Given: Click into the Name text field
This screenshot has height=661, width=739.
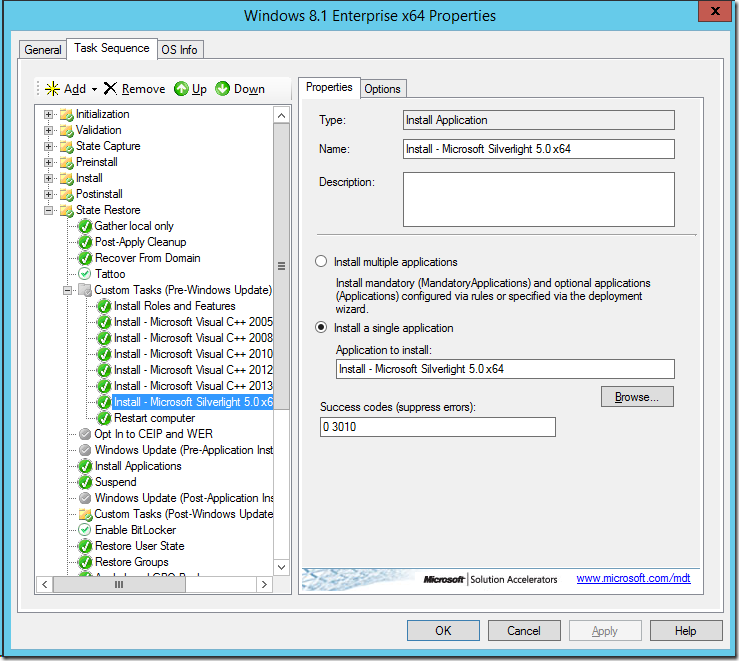Looking at the screenshot, I should tap(539, 149).
